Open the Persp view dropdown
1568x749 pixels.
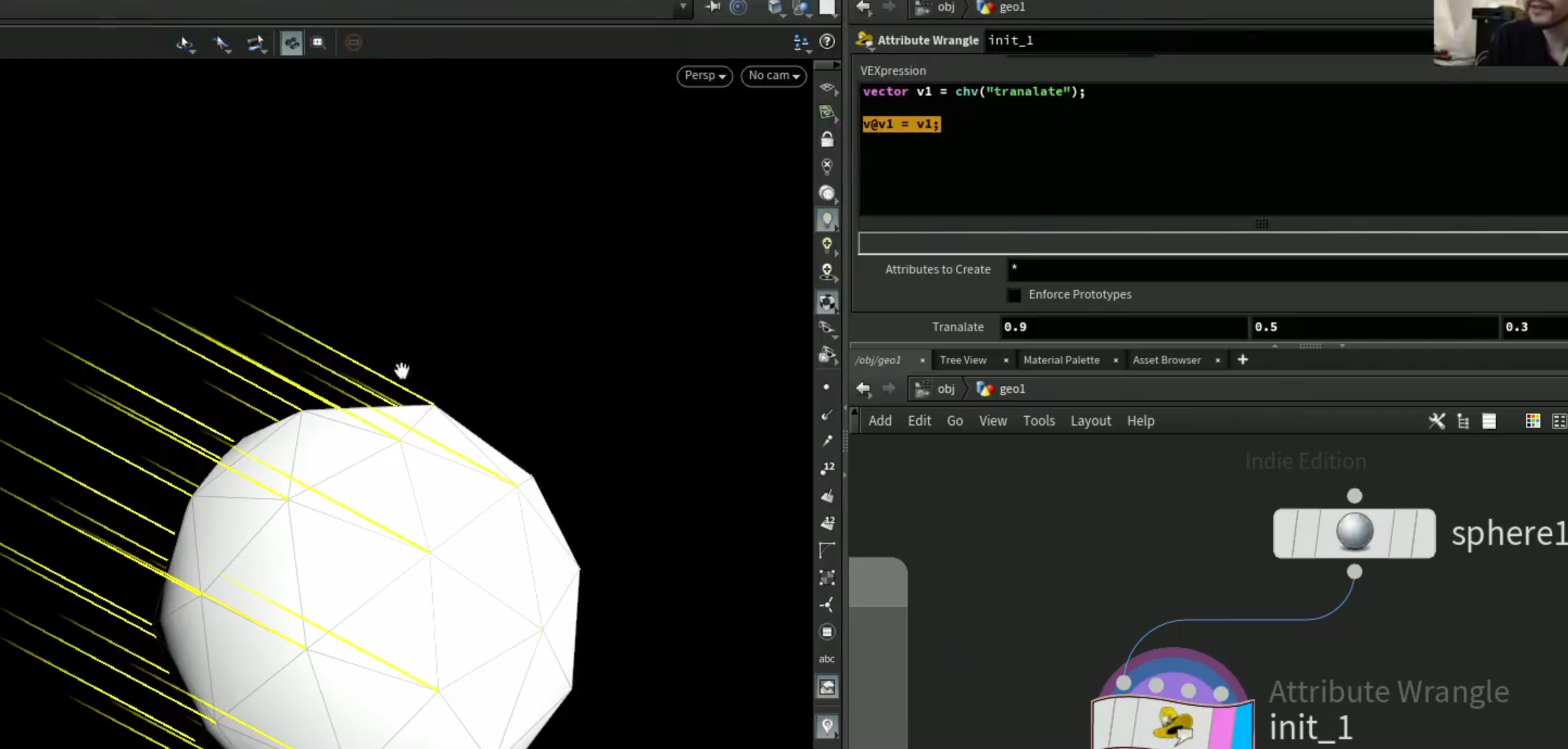click(x=704, y=75)
